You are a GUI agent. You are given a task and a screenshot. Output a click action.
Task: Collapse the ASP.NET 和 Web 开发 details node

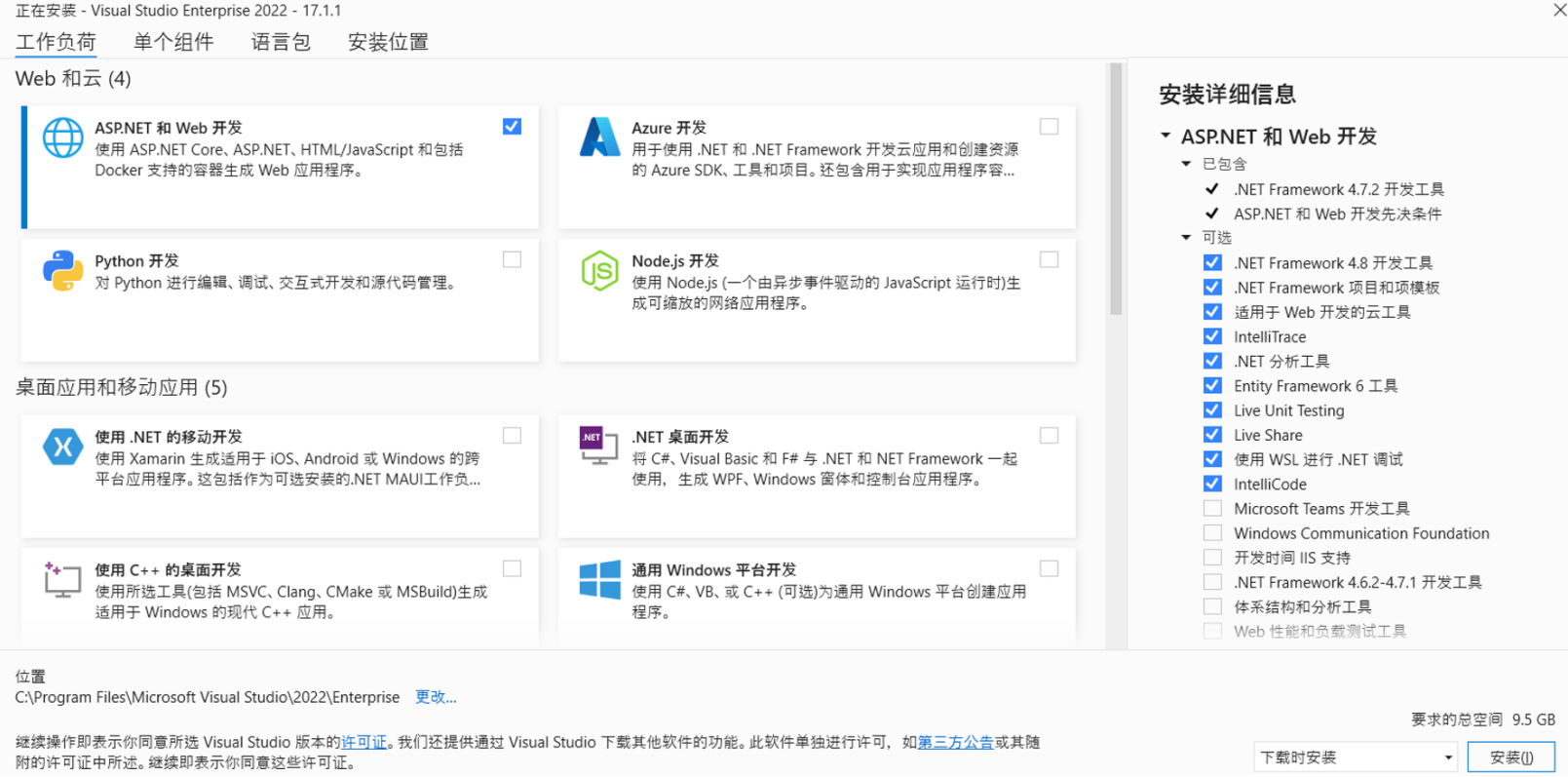click(1166, 136)
